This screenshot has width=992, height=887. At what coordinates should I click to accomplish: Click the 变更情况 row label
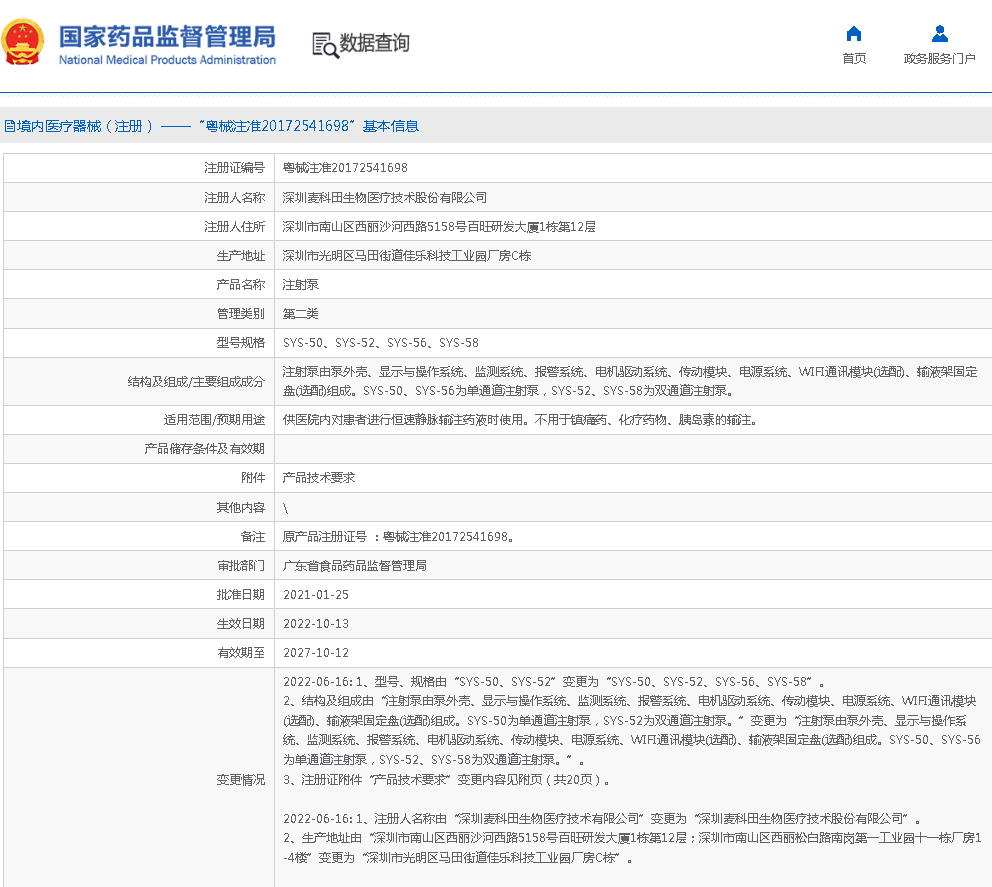click(240, 780)
